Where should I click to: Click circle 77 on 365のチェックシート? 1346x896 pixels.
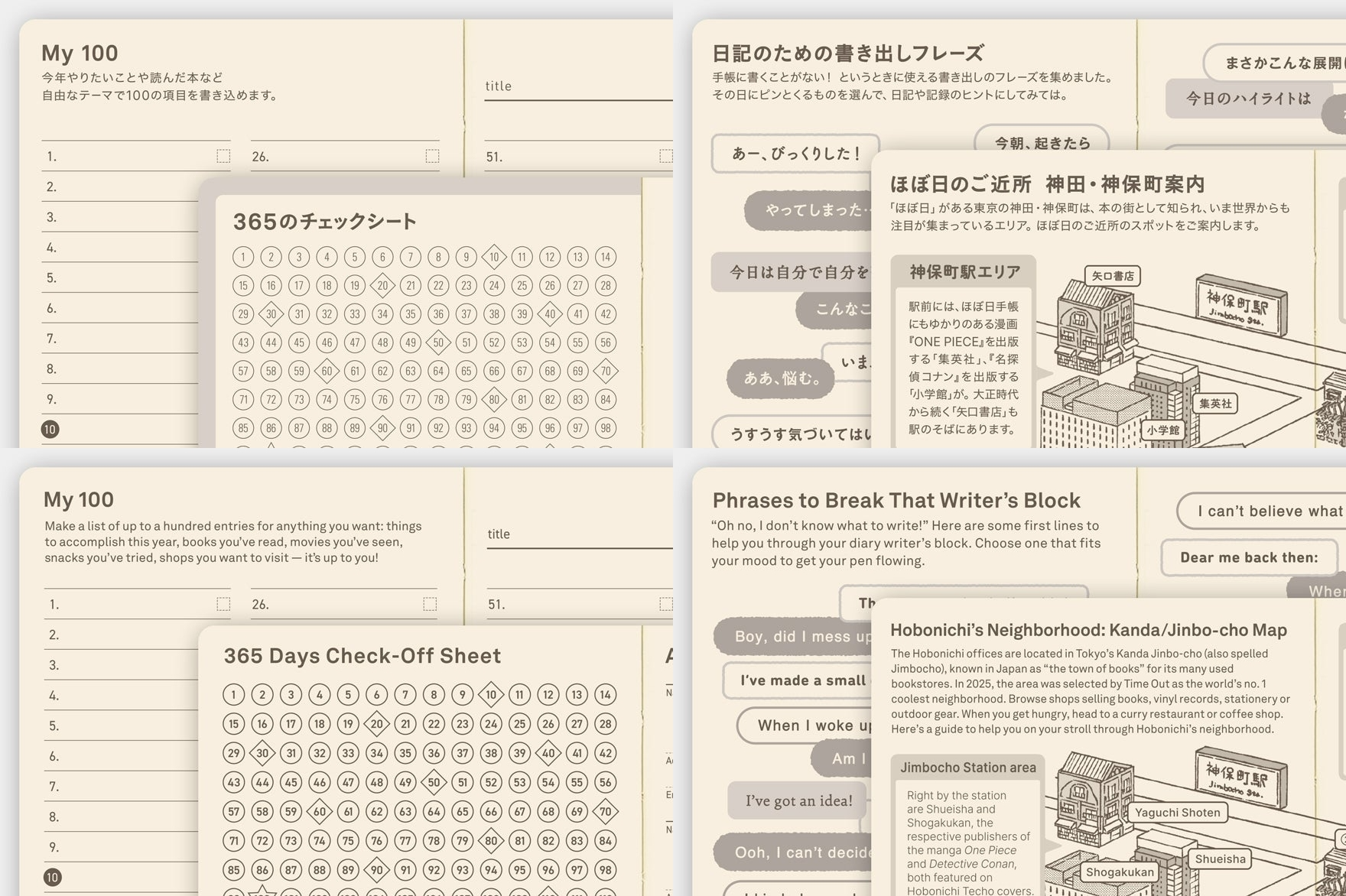[x=411, y=399]
